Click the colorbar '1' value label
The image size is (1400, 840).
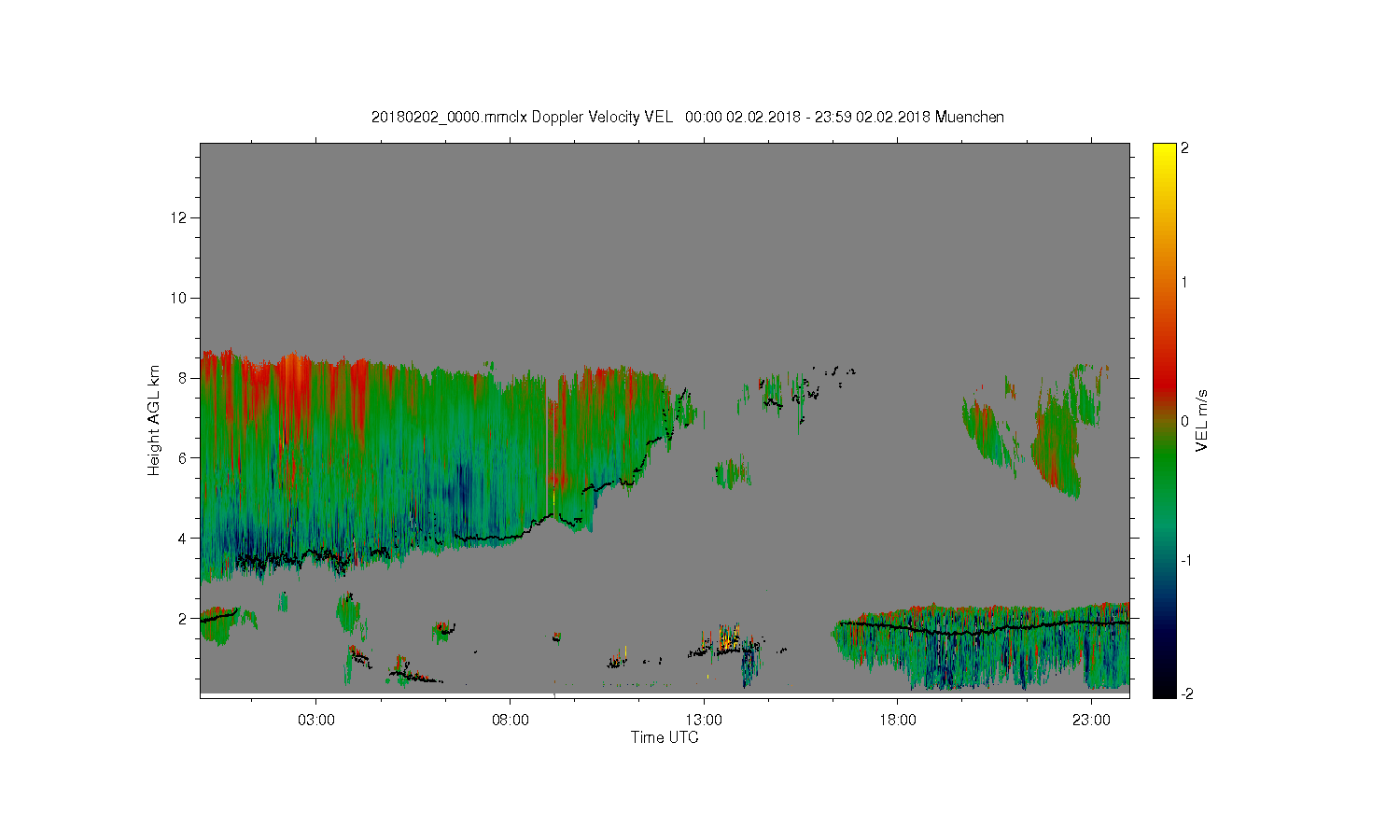pos(1184,282)
